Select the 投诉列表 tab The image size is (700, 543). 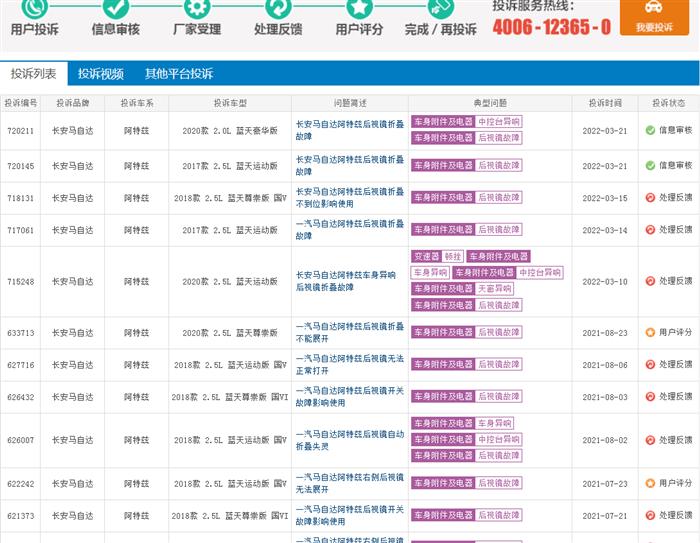34,74
